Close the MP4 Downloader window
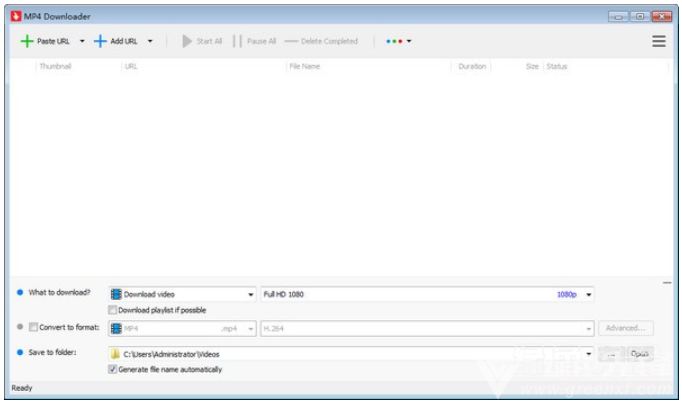682x403 pixels. pyautogui.click(x=662, y=17)
